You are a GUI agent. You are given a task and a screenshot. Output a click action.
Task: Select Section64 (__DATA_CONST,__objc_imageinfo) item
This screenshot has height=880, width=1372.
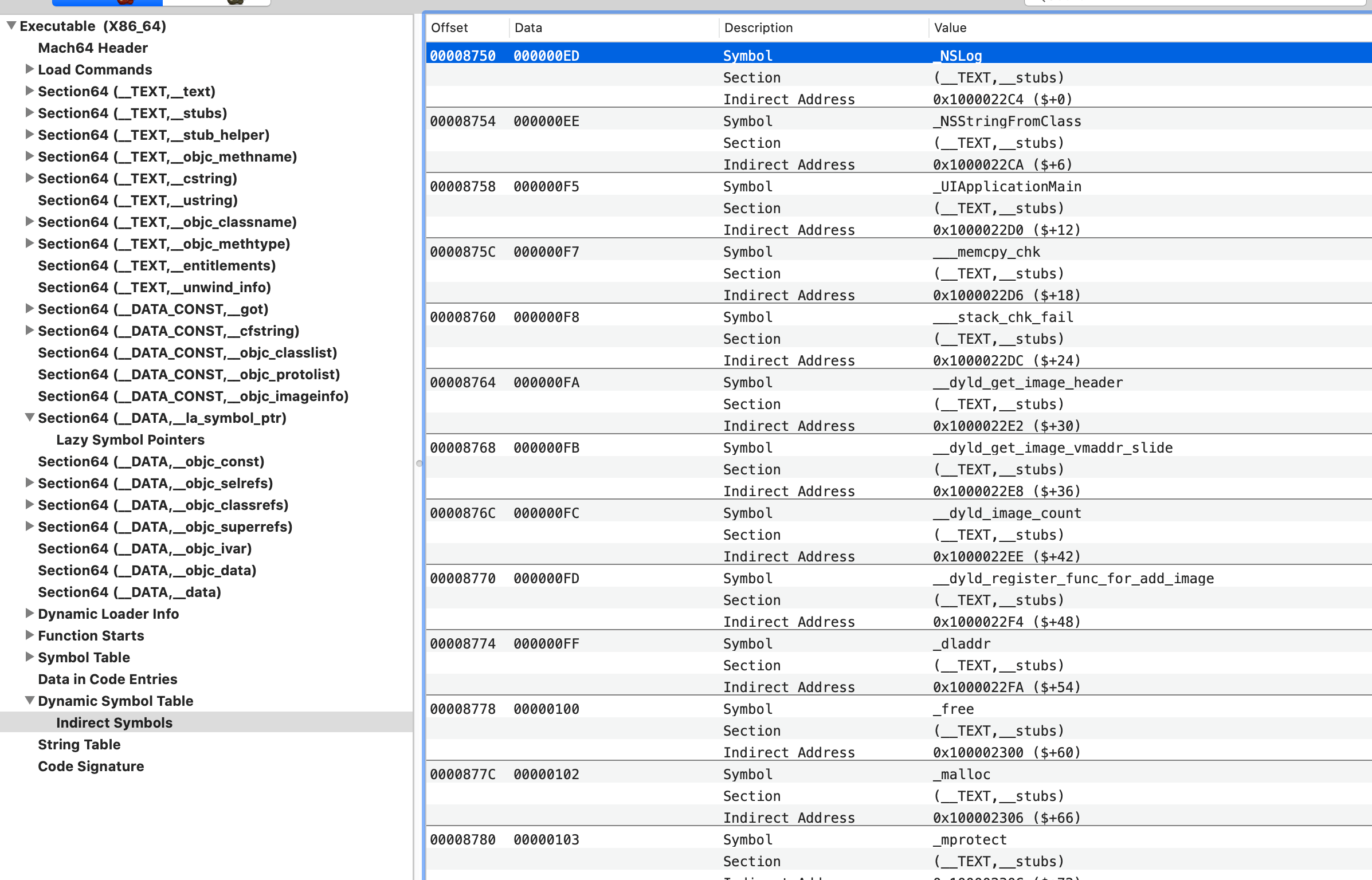coord(193,396)
